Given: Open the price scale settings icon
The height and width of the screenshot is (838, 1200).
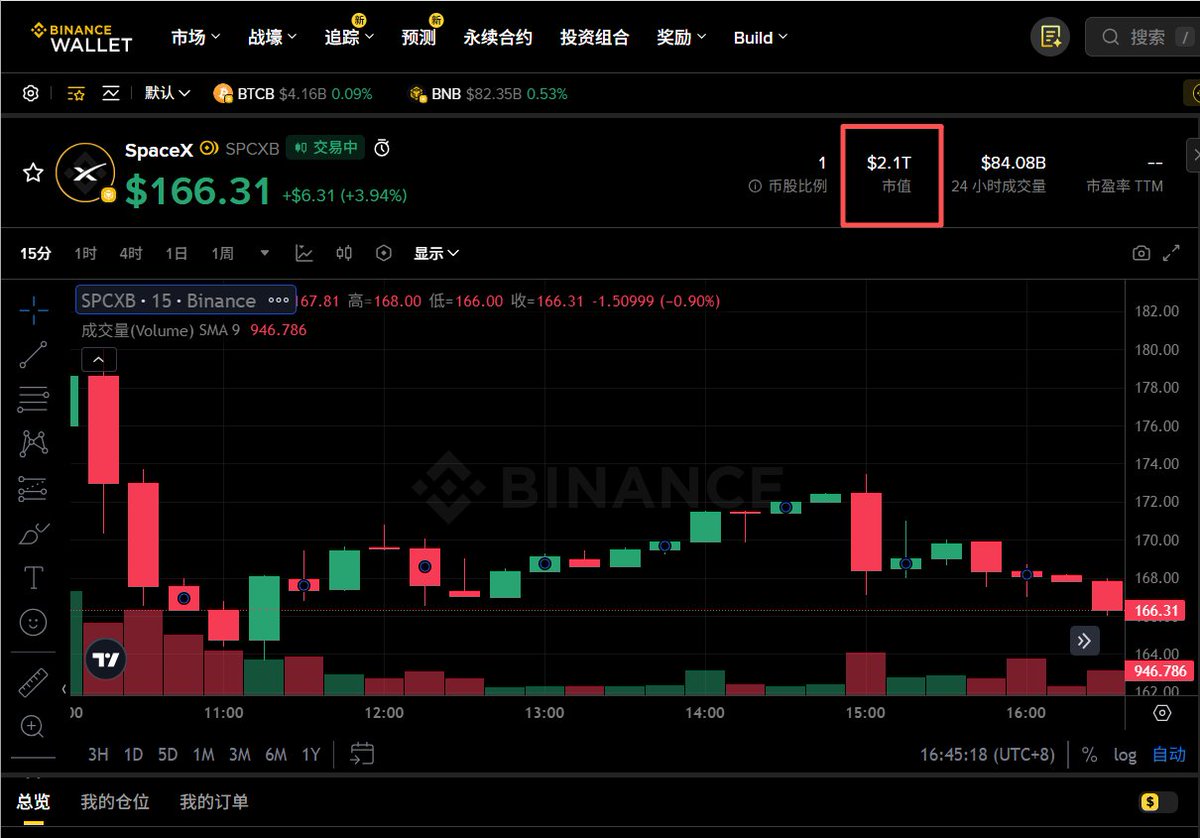Looking at the screenshot, I should (1162, 713).
